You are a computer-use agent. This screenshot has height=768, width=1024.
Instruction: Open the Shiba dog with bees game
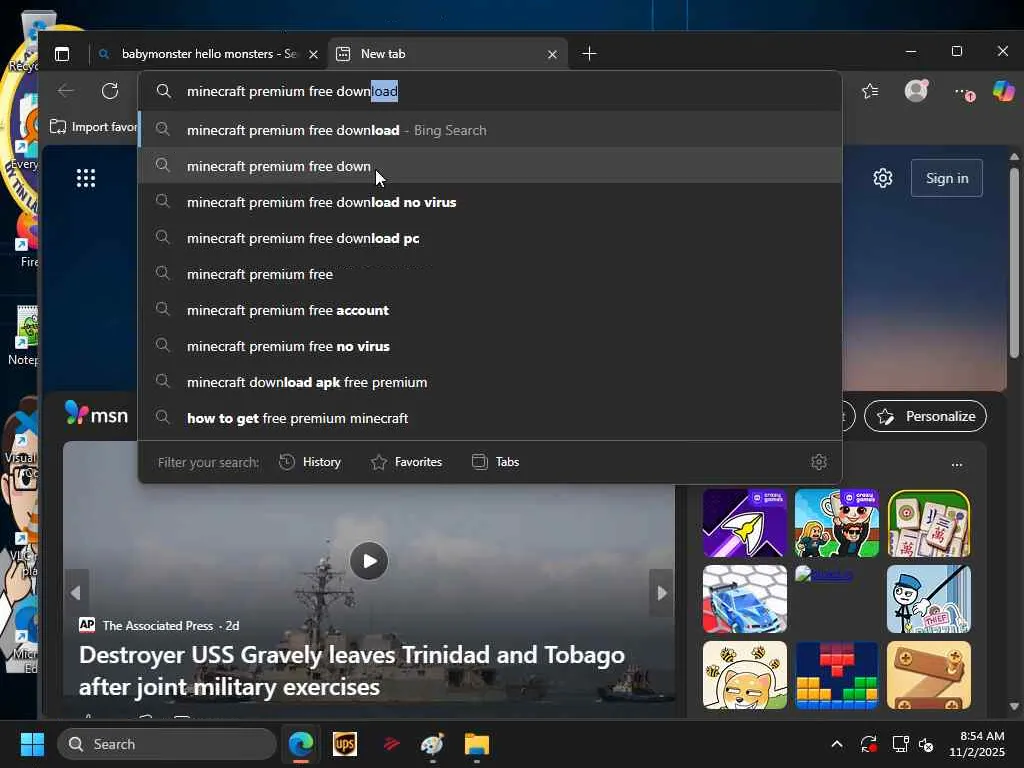click(744, 675)
